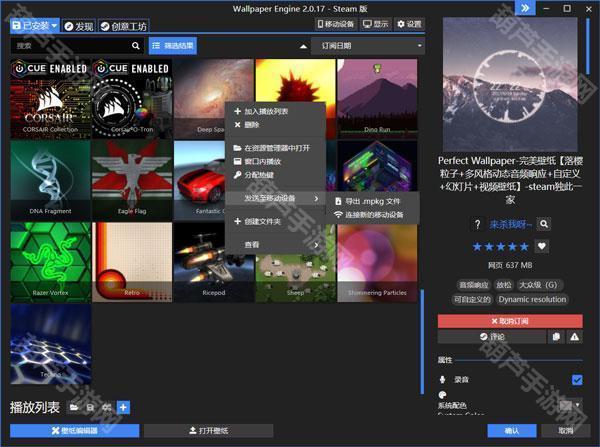Add wallpaper to playlist with plus icon
The image size is (600, 447).
(123, 408)
